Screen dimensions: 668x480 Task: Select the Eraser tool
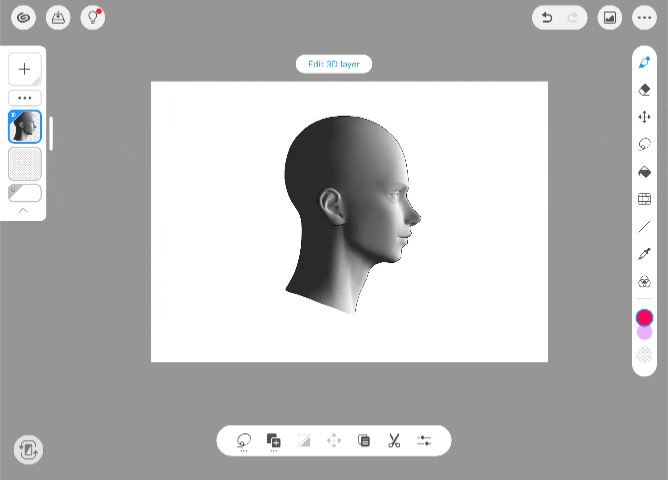pos(644,90)
